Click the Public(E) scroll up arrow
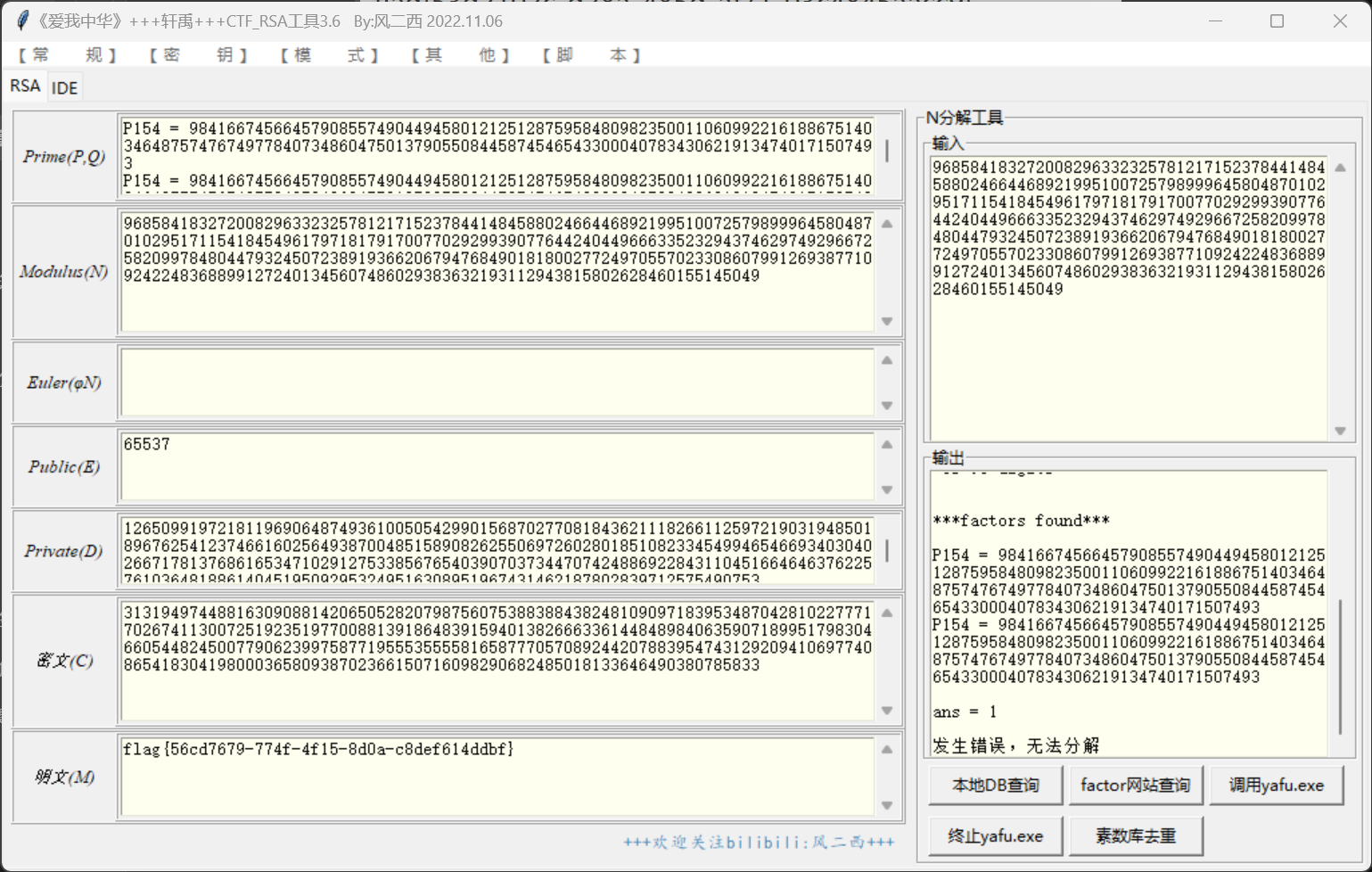1372x872 pixels. pyautogui.click(x=887, y=444)
